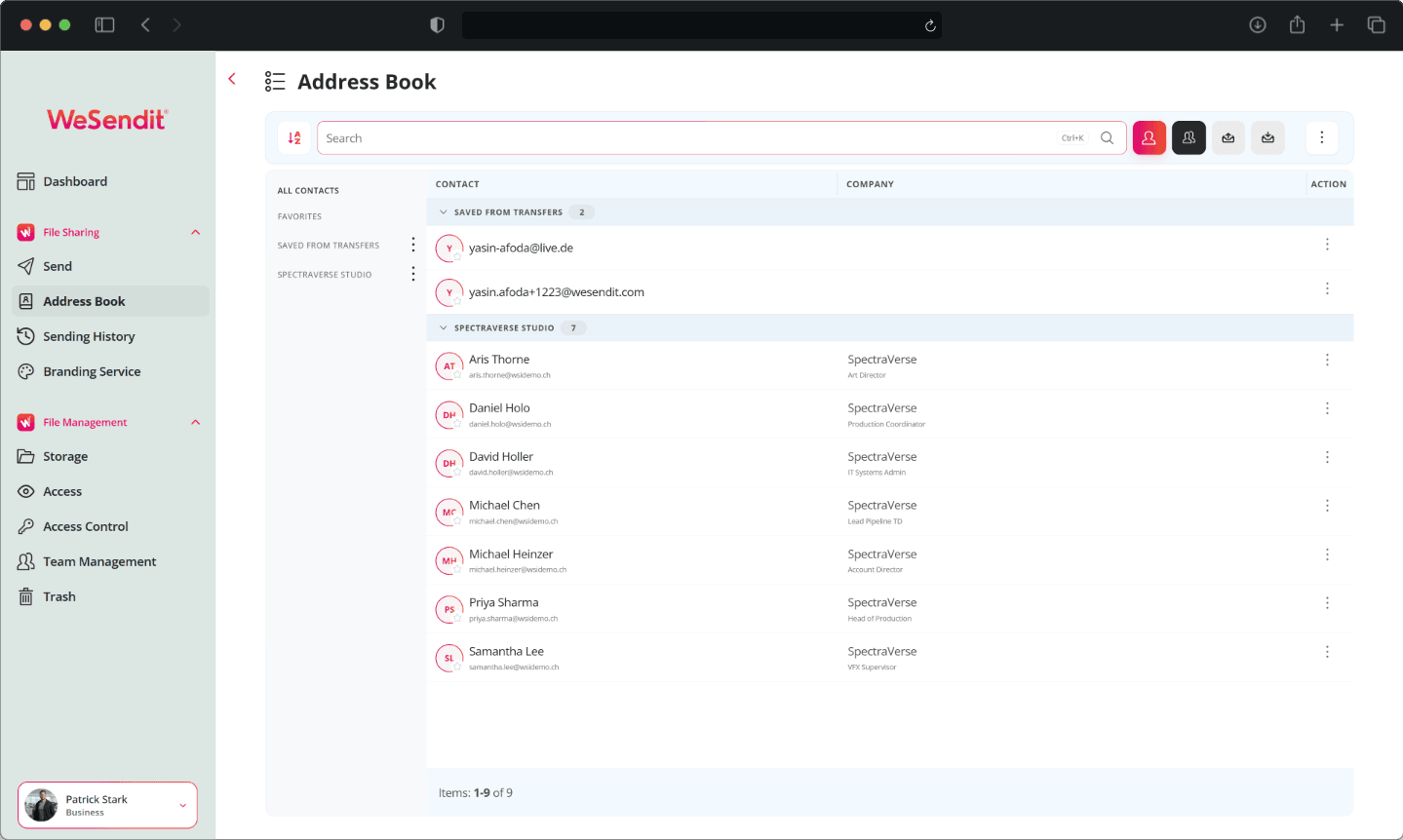Click the browser shield privacy icon

point(437,25)
